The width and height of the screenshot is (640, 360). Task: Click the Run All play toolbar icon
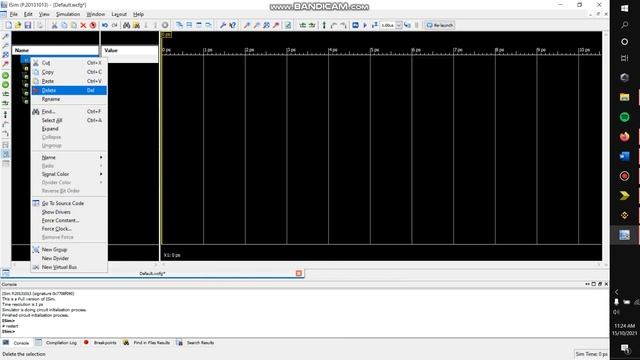(x=365, y=25)
